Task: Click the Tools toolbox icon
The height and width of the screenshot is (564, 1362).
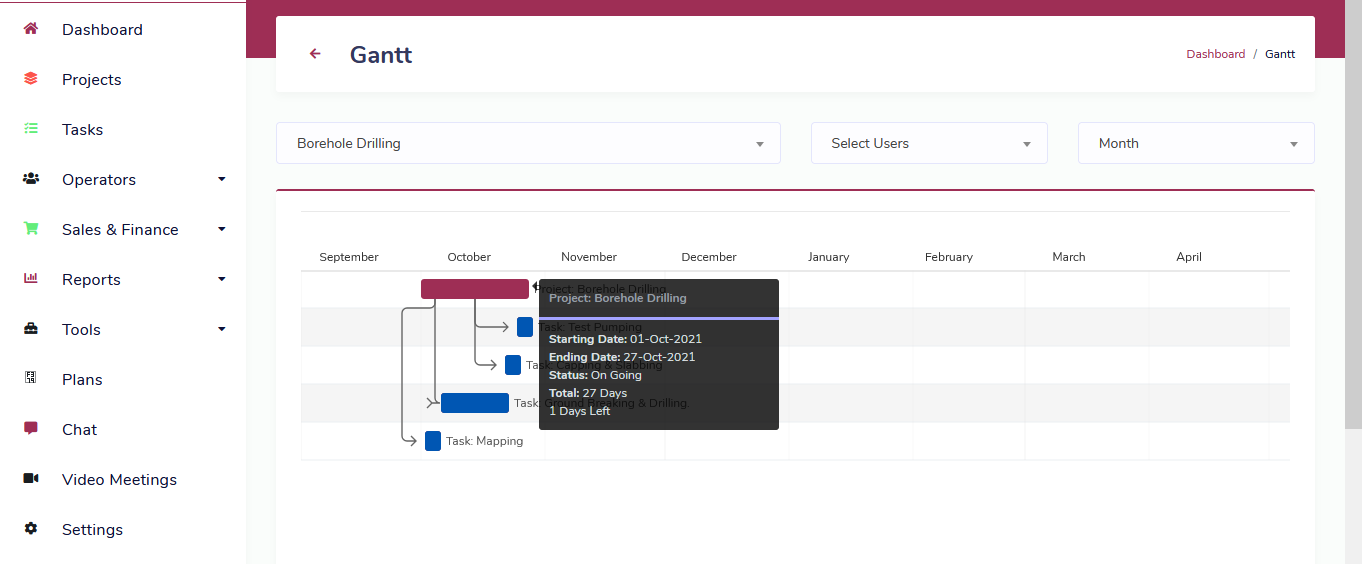Action: click(x=31, y=329)
